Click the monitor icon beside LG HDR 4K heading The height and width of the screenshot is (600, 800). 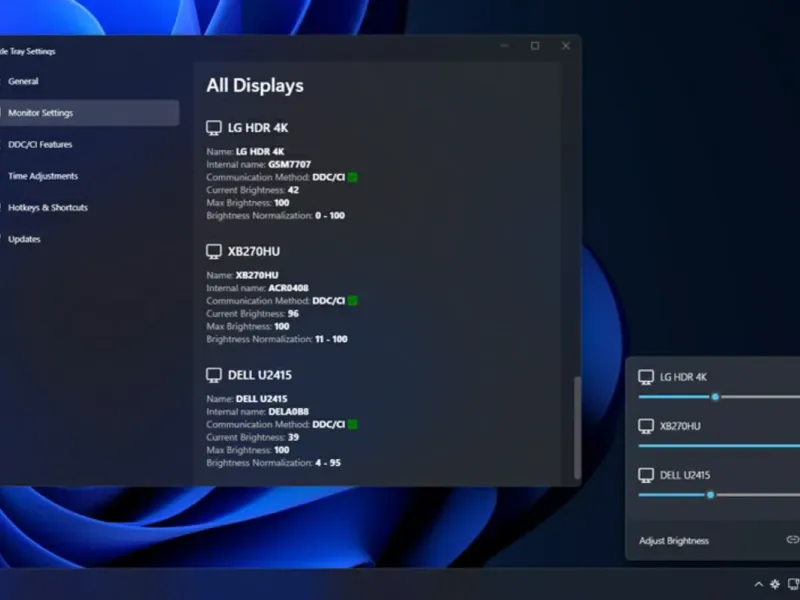214,128
